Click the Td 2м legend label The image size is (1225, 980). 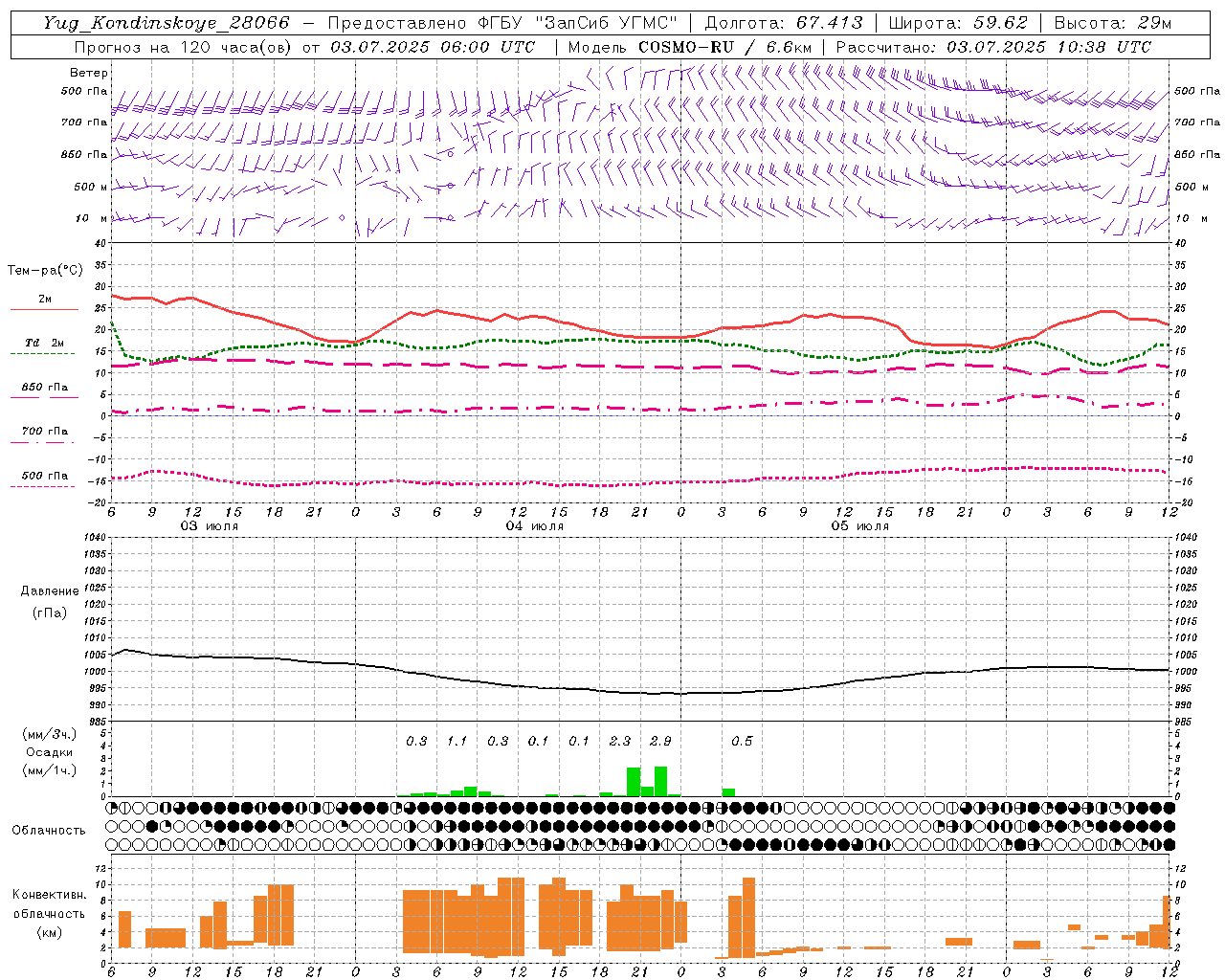(44, 343)
